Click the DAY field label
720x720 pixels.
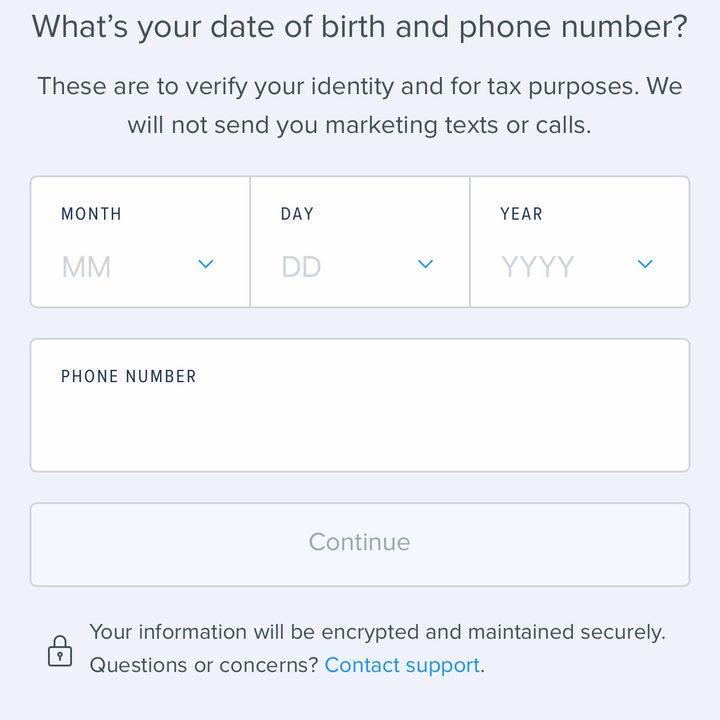click(297, 214)
